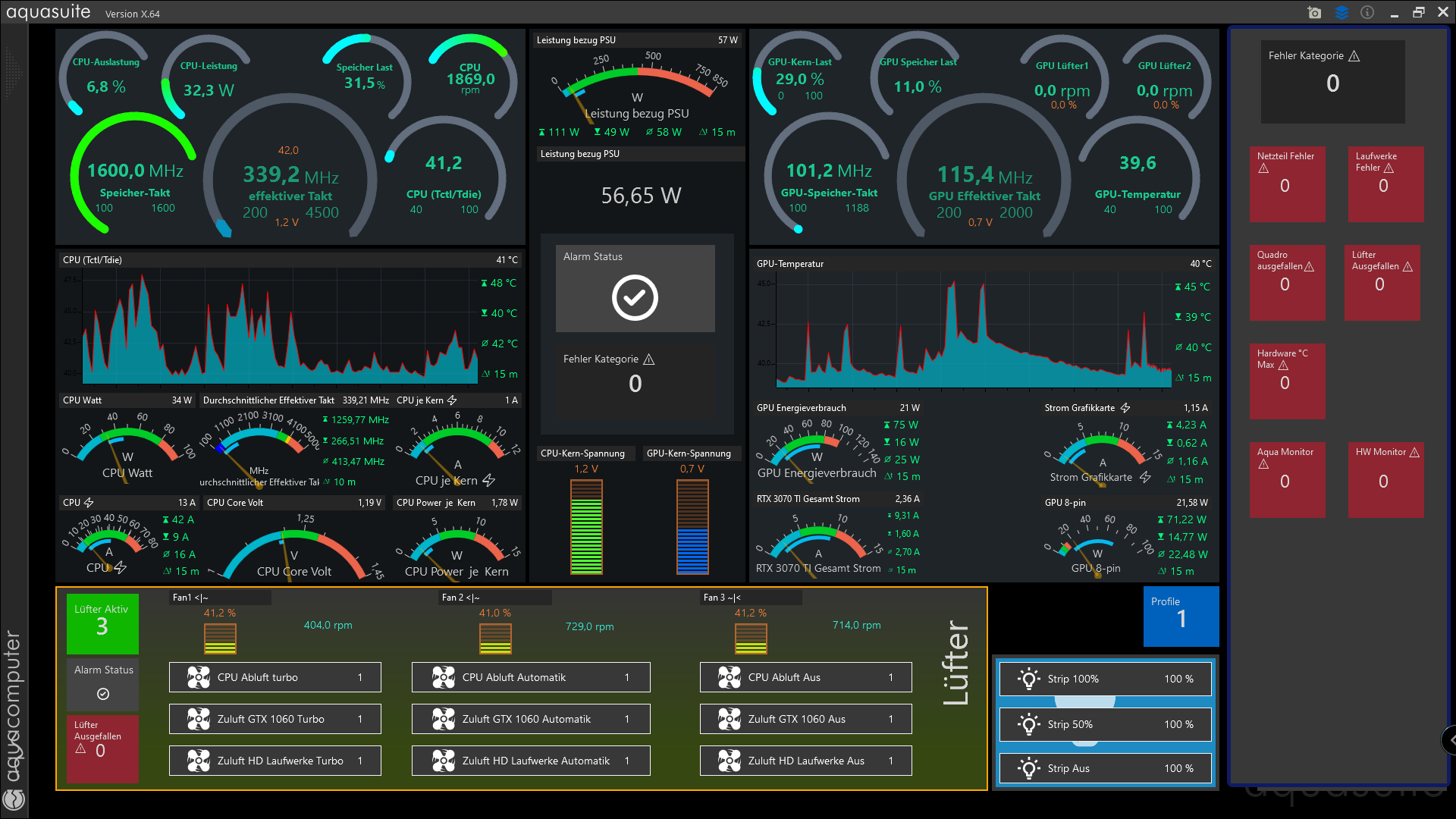Toggle the CPU Abluft Automatik fan mode
Viewport: 1456px width, 819px height.
tap(531, 677)
